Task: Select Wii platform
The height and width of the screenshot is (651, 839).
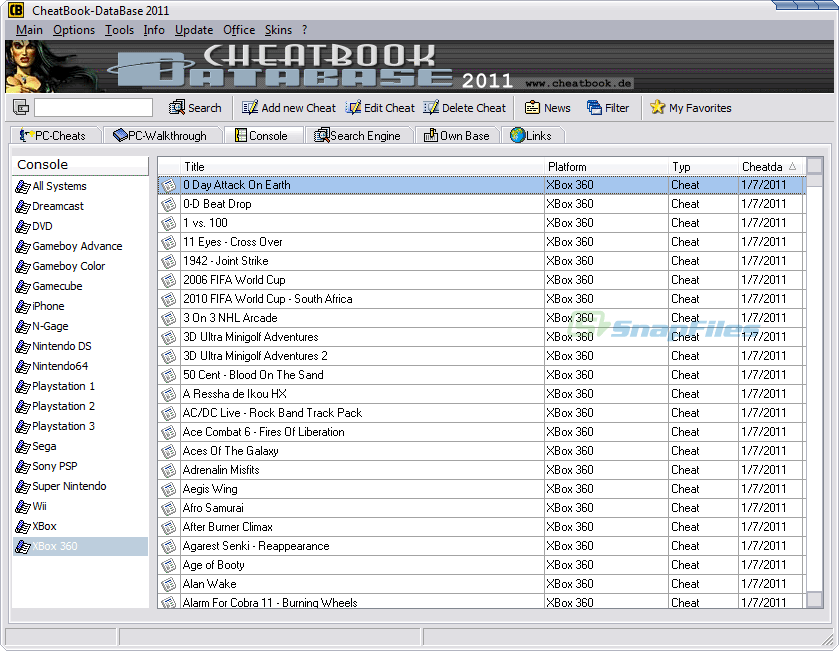Action: point(80,506)
